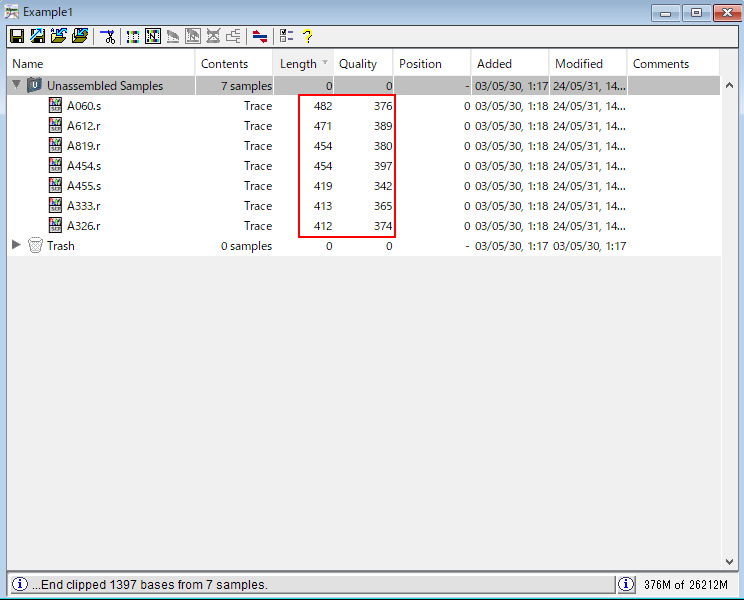Screen dimensions: 744x600
Task: Click quality value 365 for A333.r
Action: [383, 205]
